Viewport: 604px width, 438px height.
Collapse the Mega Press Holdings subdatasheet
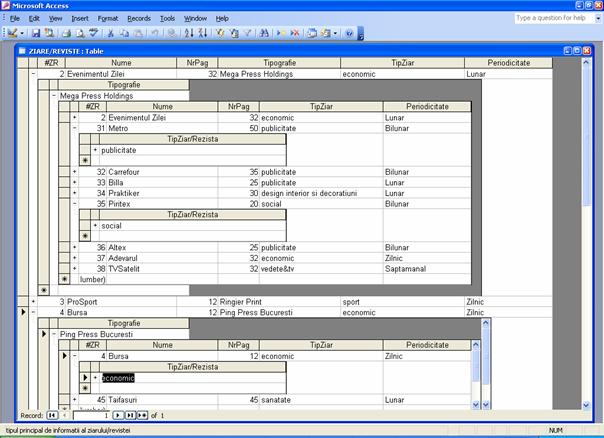[53, 95]
